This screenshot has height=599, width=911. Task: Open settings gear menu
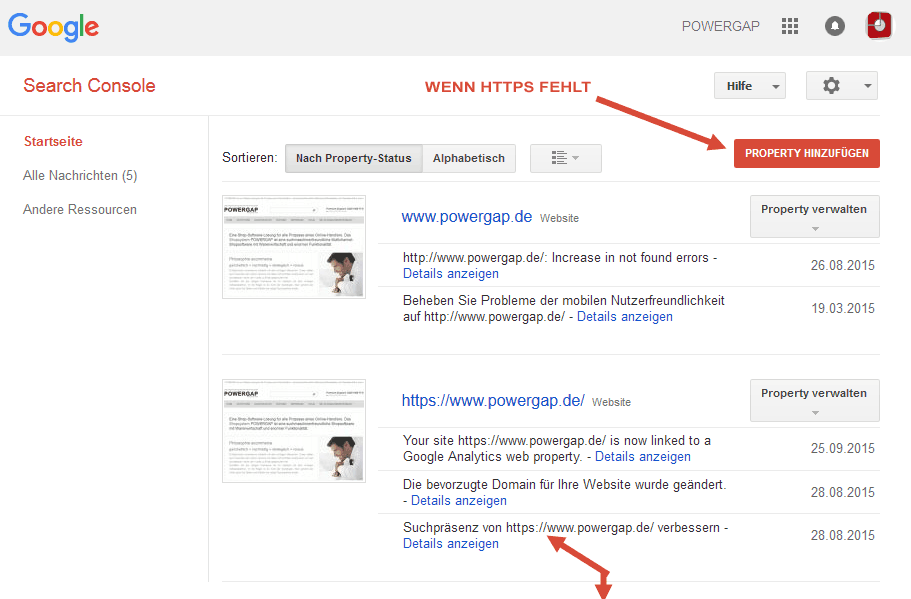tap(831, 86)
